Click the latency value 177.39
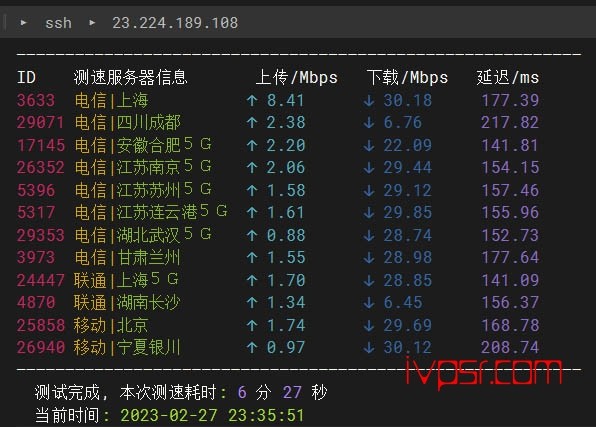This screenshot has height=427, width=596. (x=510, y=101)
